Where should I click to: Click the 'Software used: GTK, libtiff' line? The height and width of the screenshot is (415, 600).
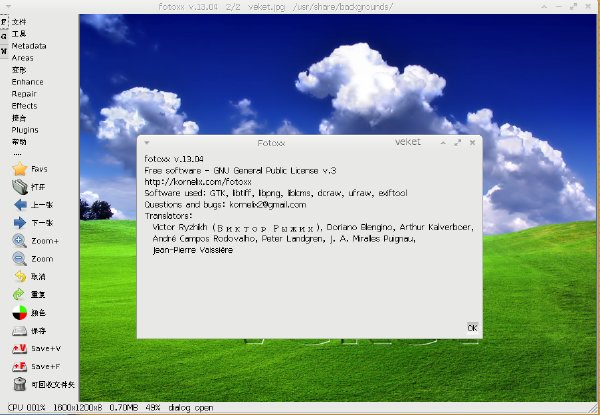pyautogui.click(x=276, y=193)
